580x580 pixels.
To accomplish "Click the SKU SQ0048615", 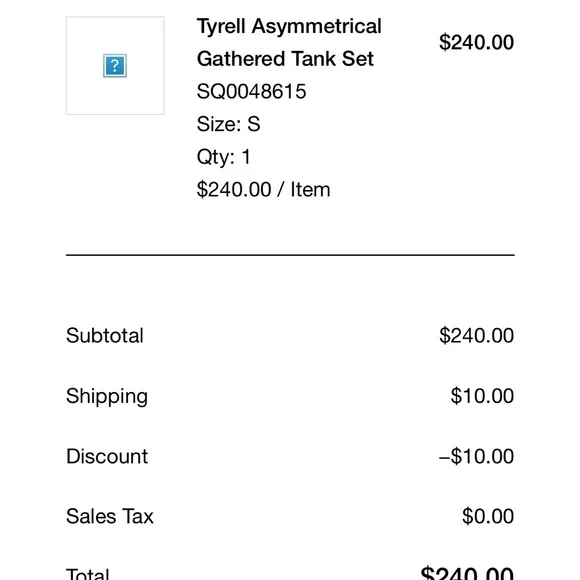I will pos(252,91).
